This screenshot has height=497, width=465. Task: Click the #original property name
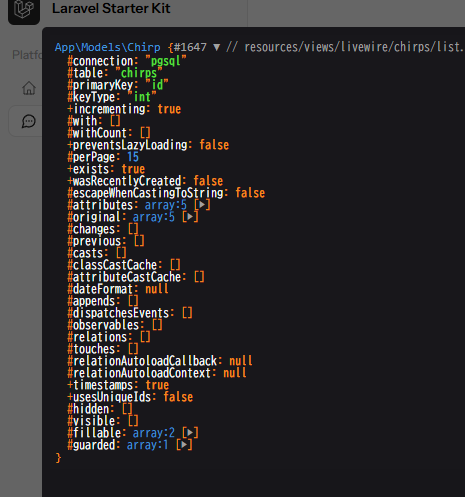tap(94, 217)
